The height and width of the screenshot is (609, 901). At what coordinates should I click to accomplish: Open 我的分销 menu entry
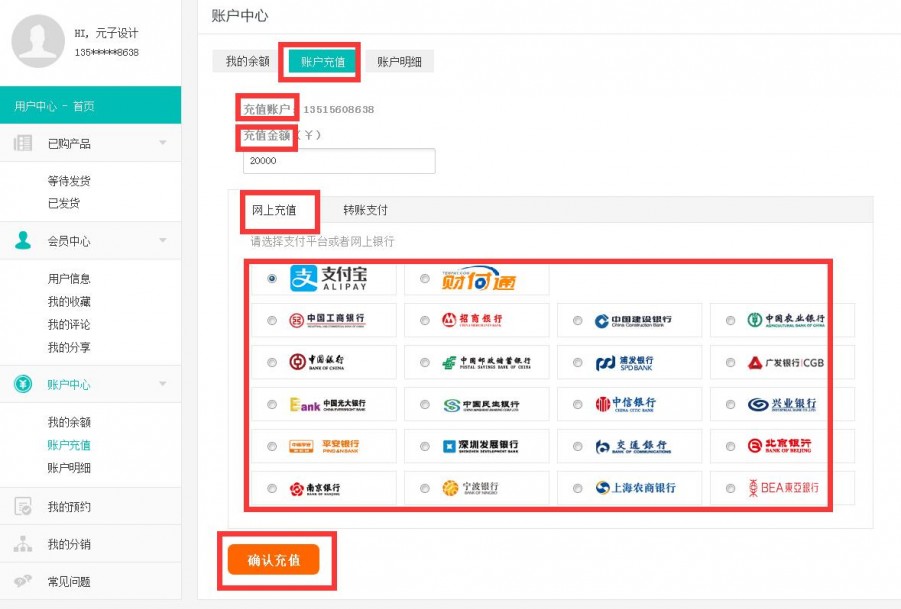pyautogui.click(x=90, y=544)
